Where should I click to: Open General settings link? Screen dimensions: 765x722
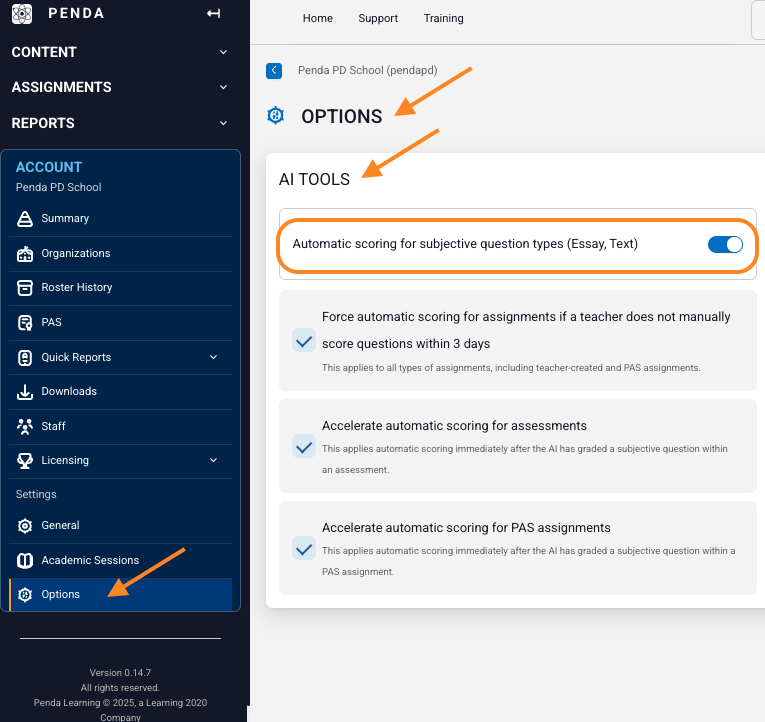point(60,525)
